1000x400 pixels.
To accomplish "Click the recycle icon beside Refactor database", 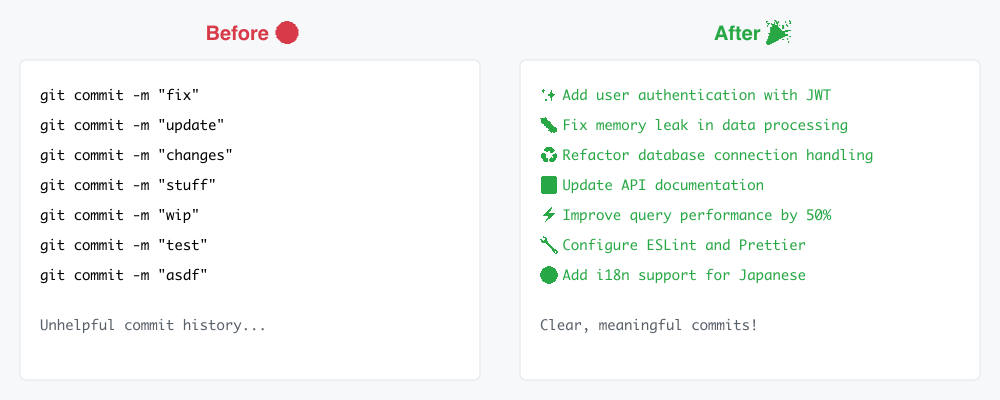I will click(548, 155).
